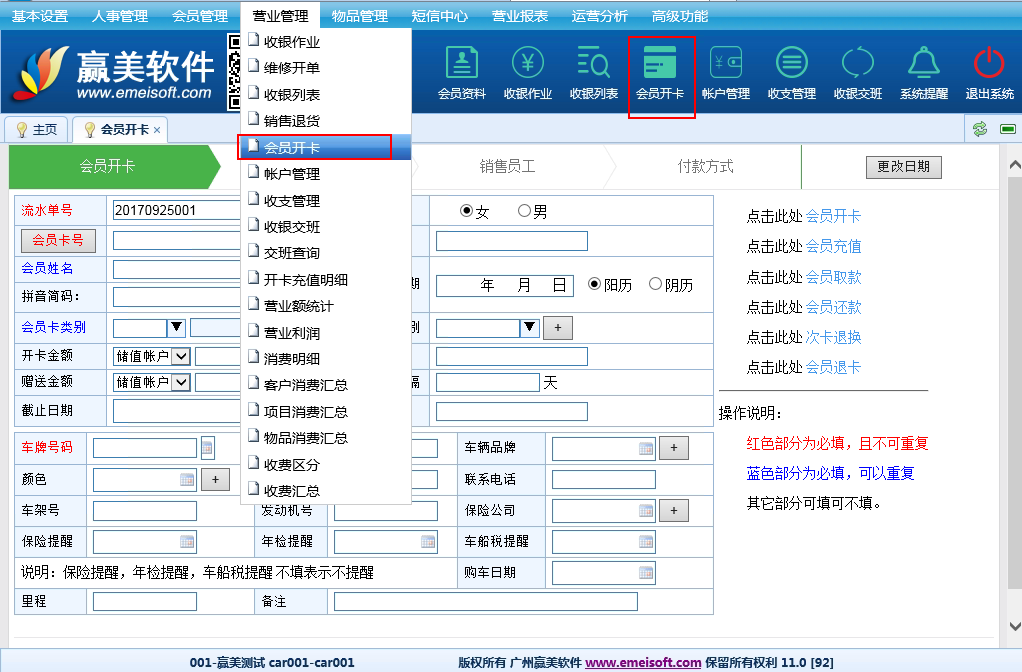
Task: Close the 会员开卡 tab
Action: click(x=157, y=130)
